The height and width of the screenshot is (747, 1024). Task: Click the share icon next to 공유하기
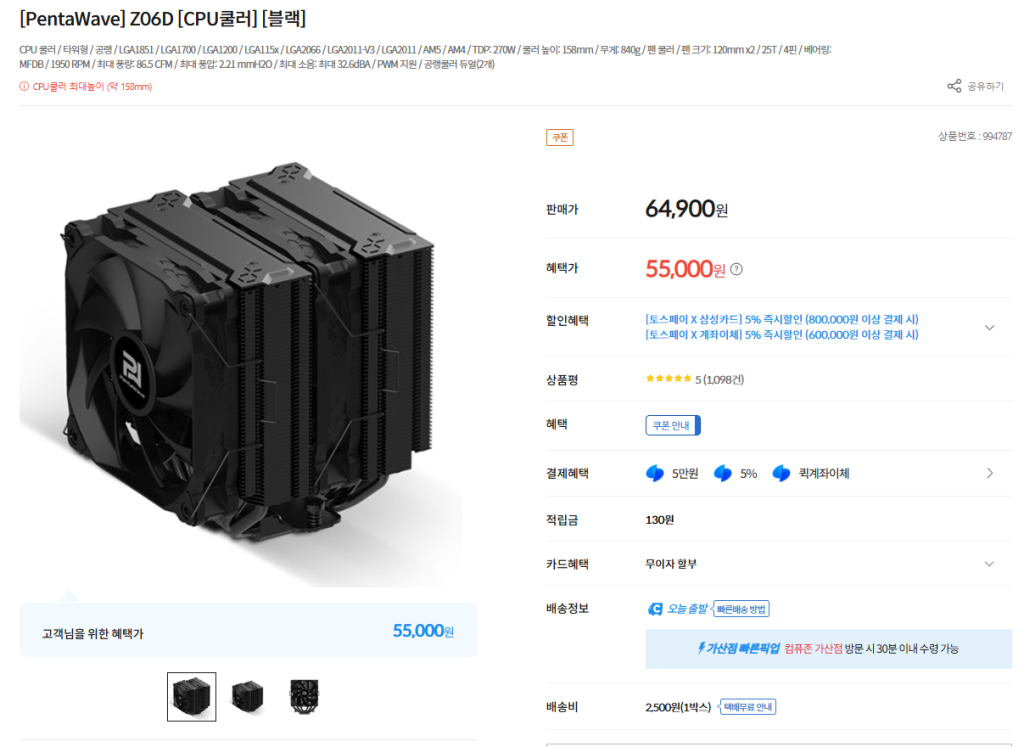[954, 86]
